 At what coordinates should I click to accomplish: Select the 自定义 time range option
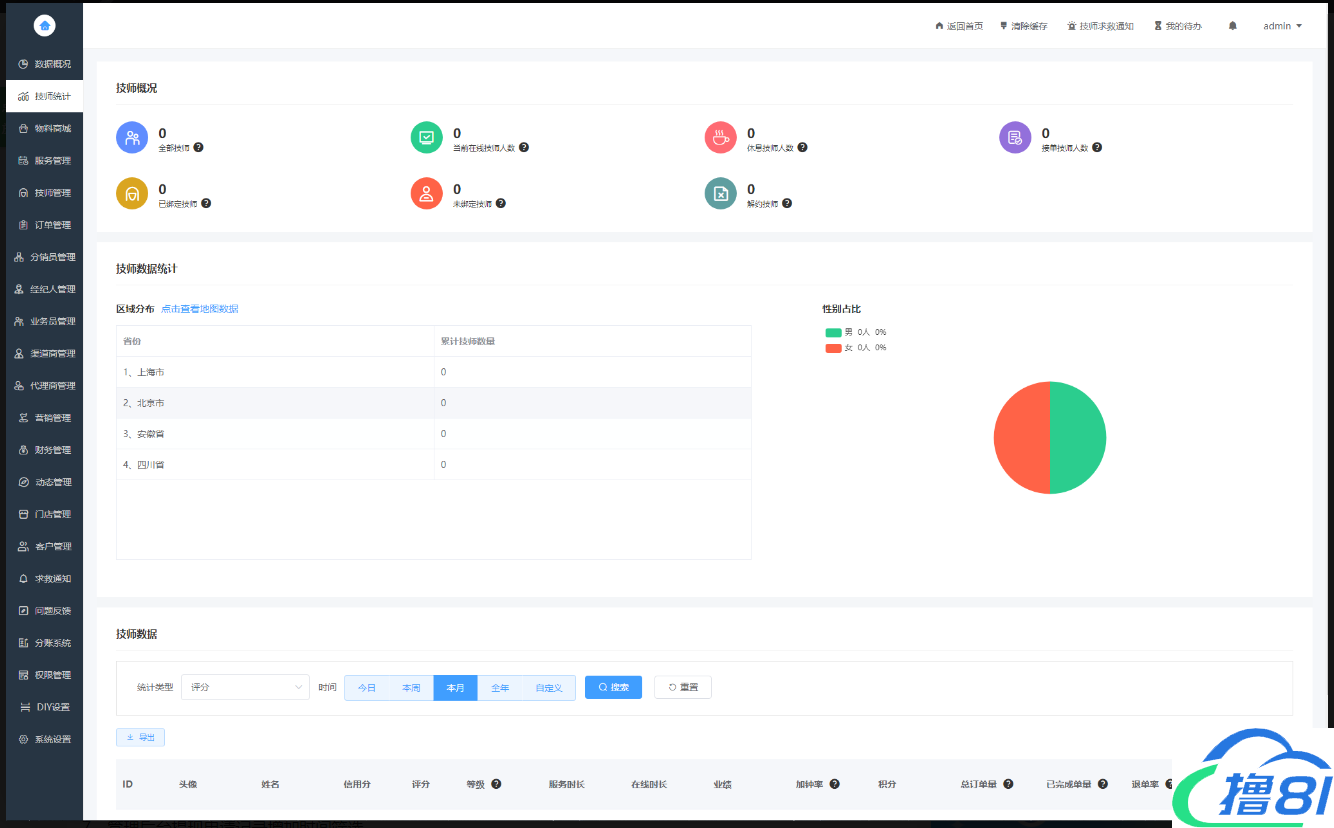pyautogui.click(x=549, y=688)
